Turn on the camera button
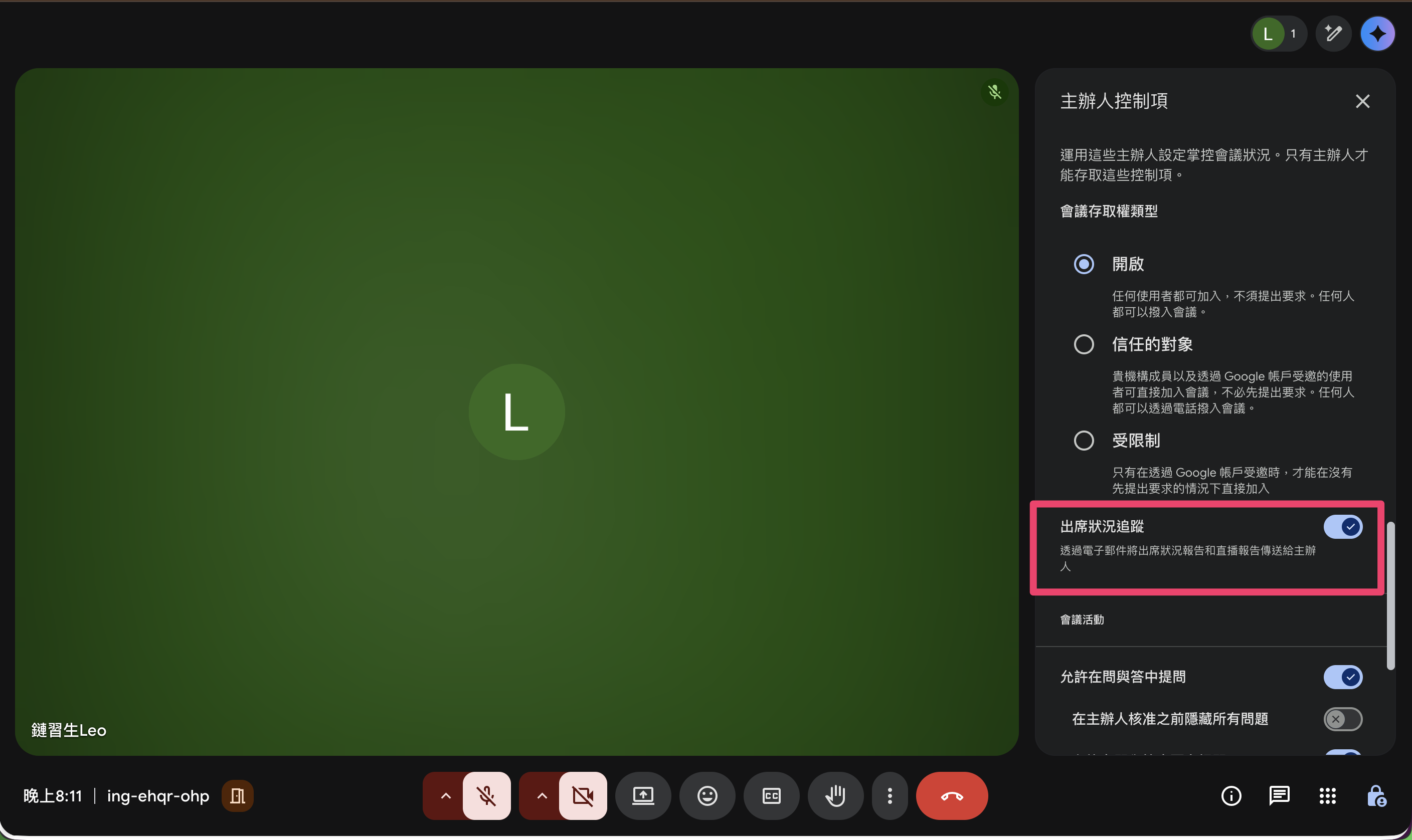The width and height of the screenshot is (1412, 840). click(x=583, y=796)
